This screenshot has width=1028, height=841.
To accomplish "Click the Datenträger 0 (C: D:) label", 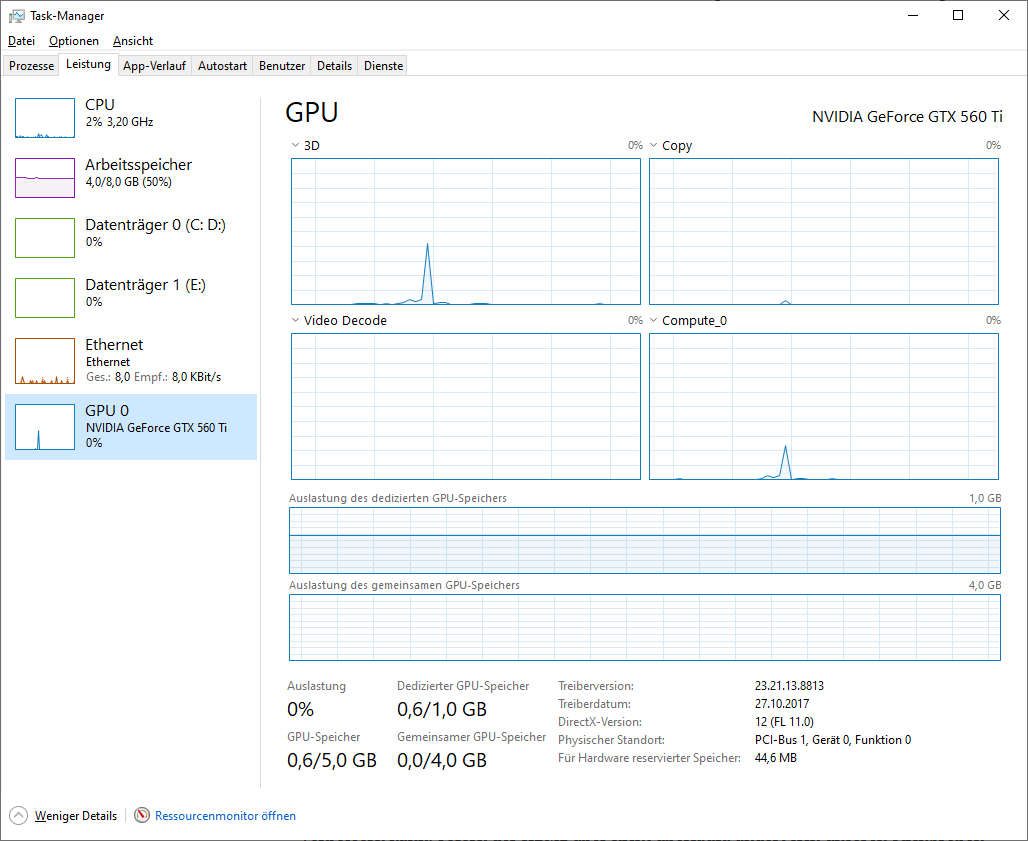I will 155,225.
